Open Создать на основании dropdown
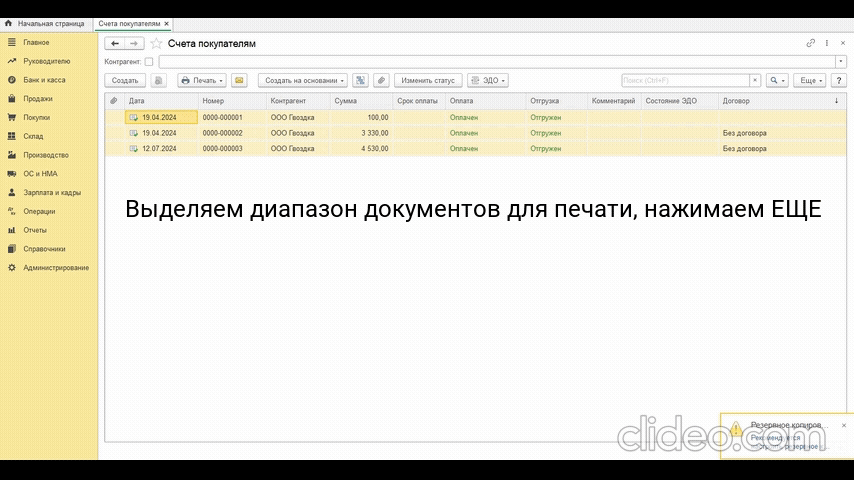Image resolution: width=854 pixels, height=480 pixels. [x=303, y=80]
